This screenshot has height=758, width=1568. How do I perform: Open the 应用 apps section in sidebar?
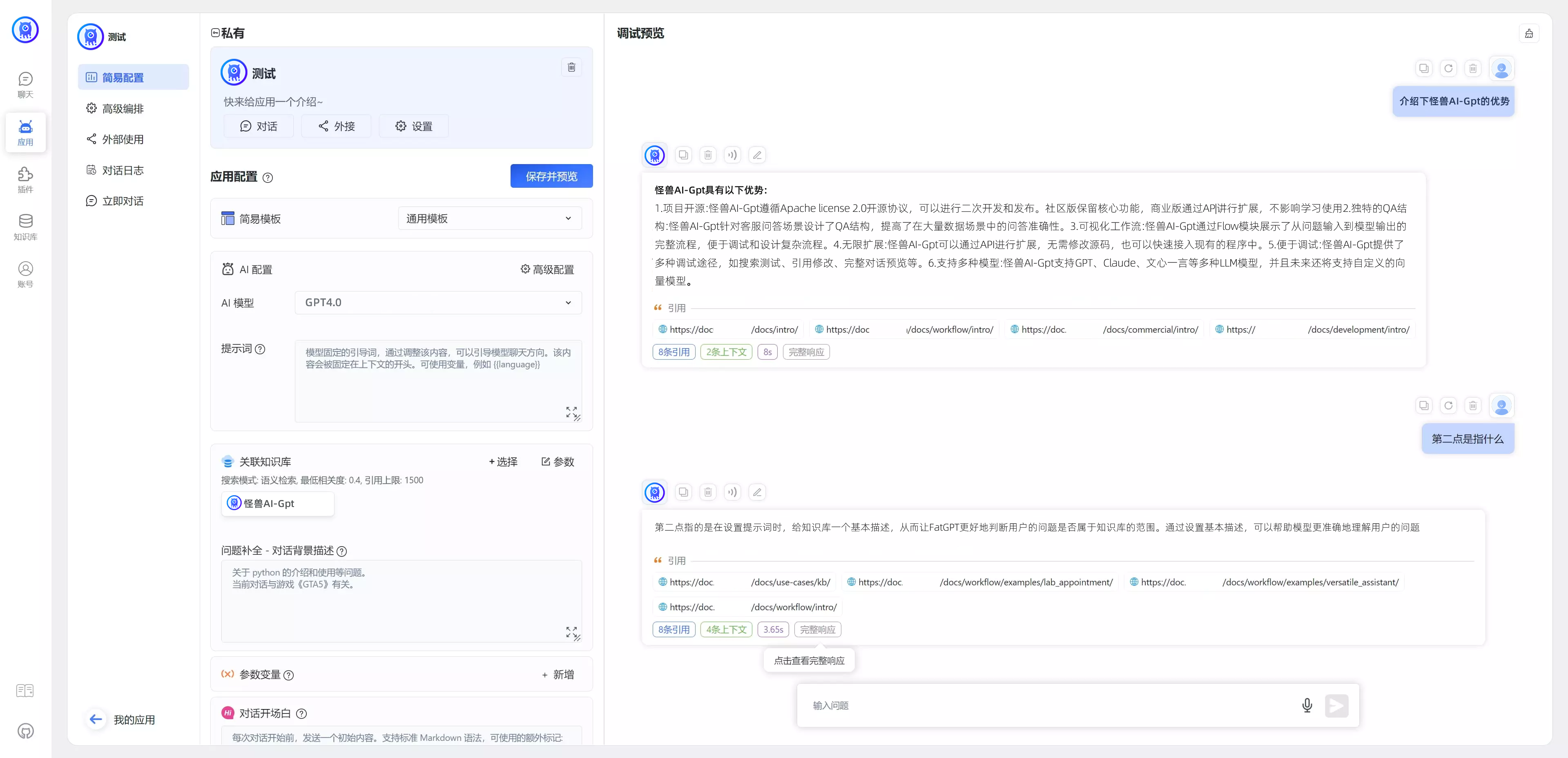[x=25, y=132]
